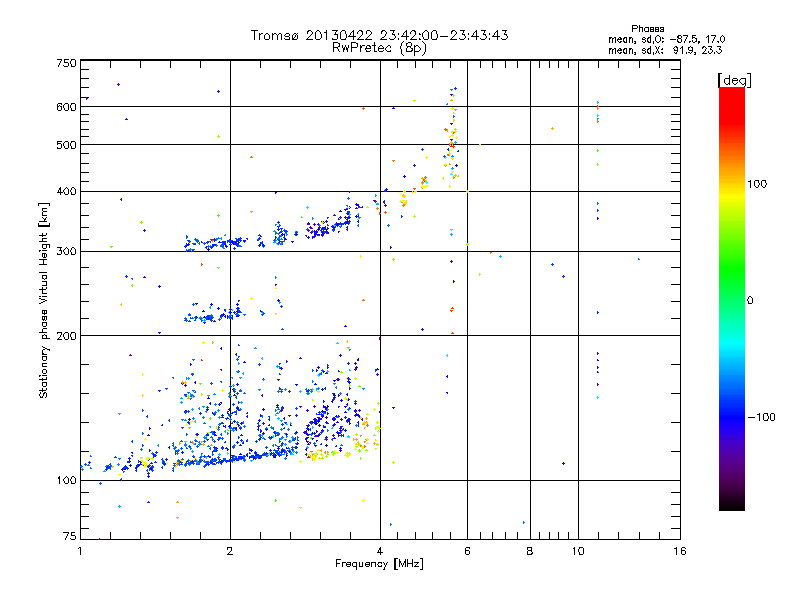Click y-axis tick label "600"
Viewport: 800px width, 600px height.
[67, 107]
